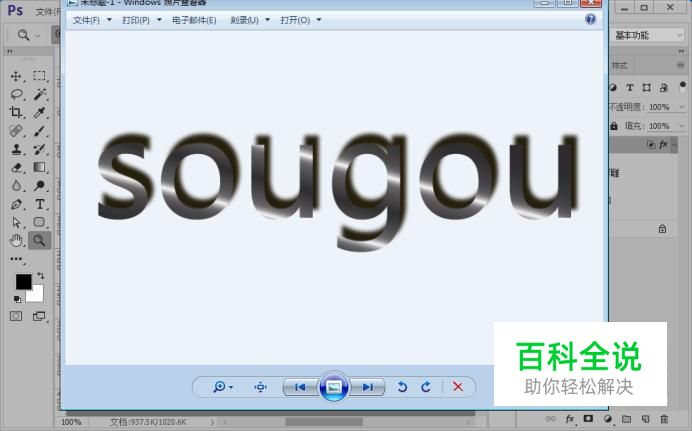
Task: Click the background white color swatch
Action: point(37,295)
